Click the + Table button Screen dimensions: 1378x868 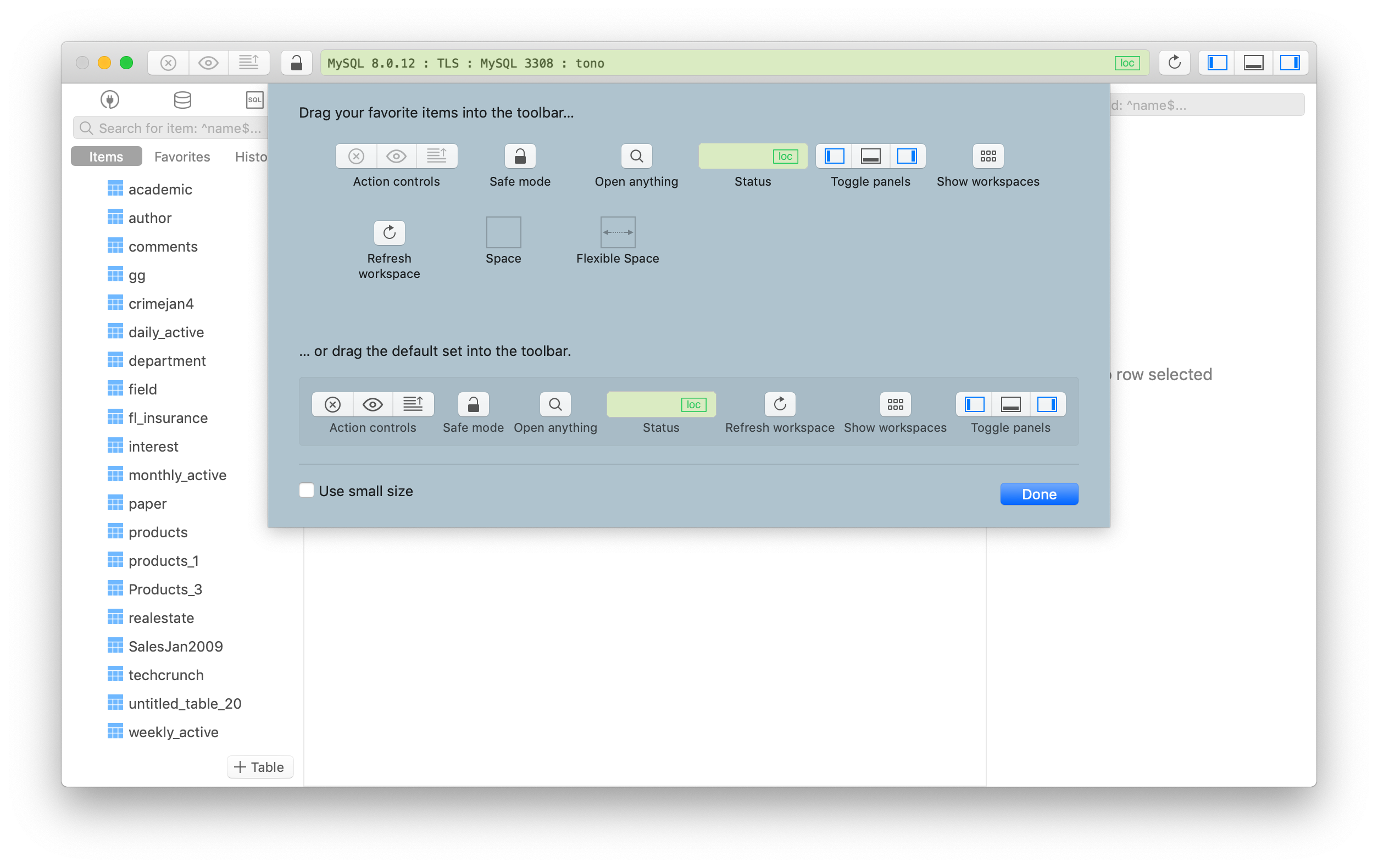coord(260,767)
